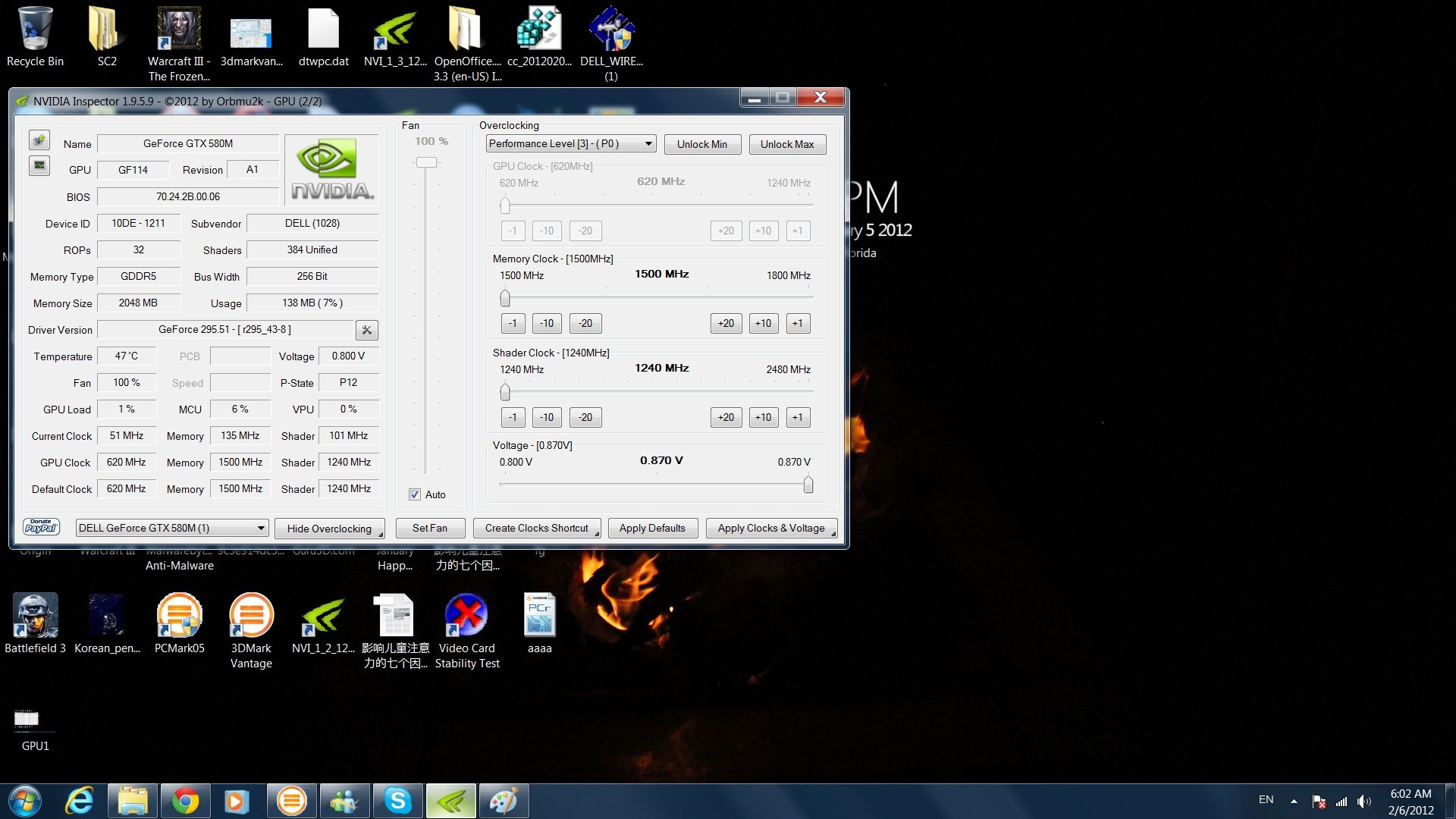Click the PayPal Donate button
Image resolution: width=1456 pixels, height=819 pixels.
click(42, 527)
